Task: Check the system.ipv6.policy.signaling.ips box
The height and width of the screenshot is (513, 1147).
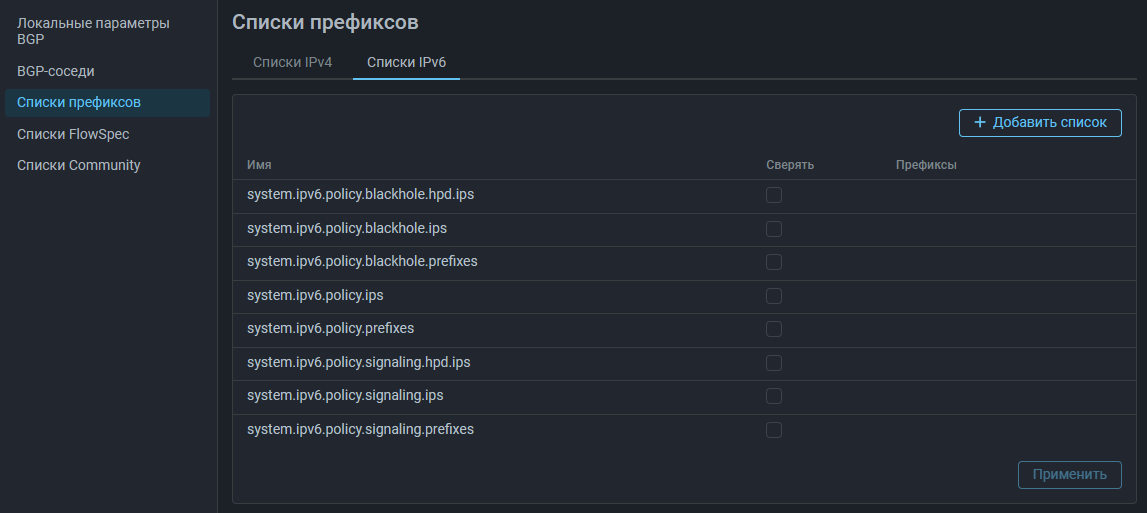Action: coord(774,396)
